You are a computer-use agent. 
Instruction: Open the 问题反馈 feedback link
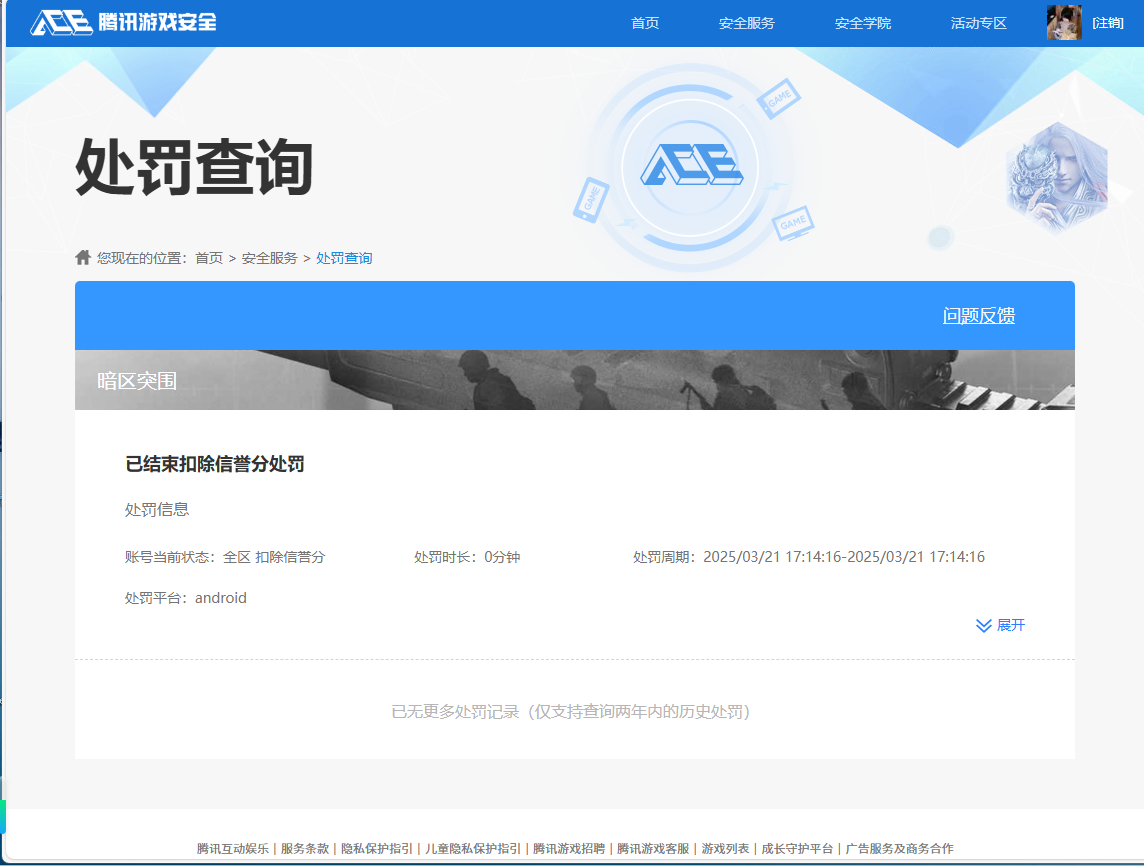coord(979,315)
